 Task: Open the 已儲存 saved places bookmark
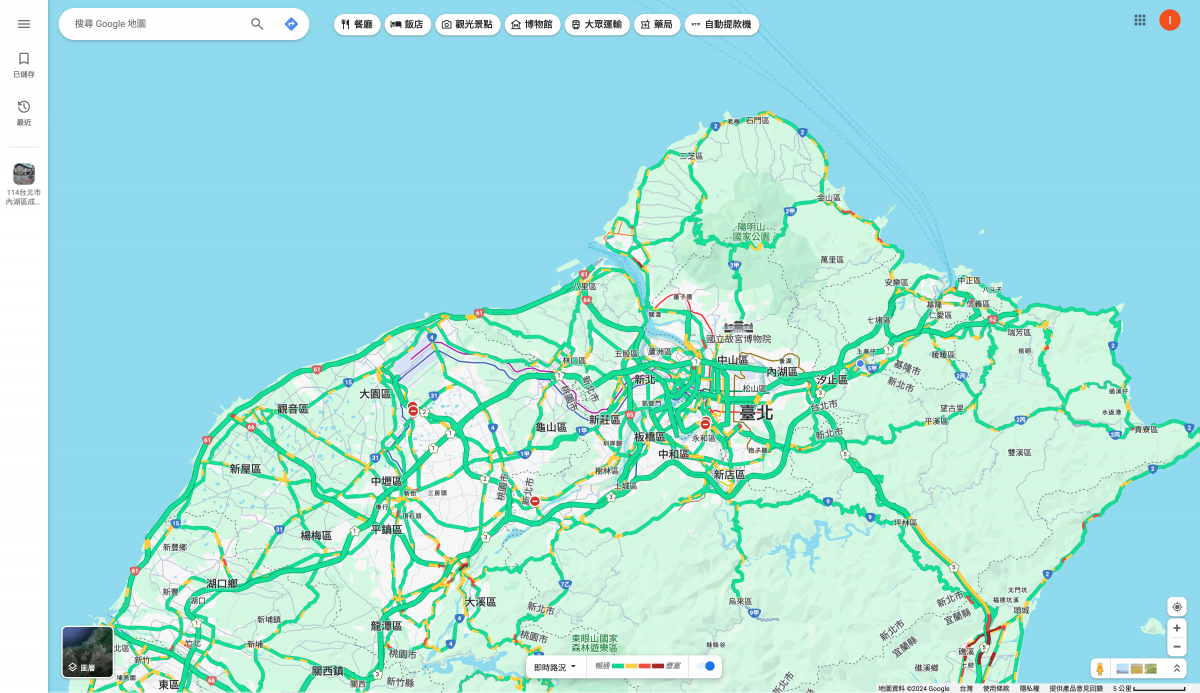tap(24, 65)
